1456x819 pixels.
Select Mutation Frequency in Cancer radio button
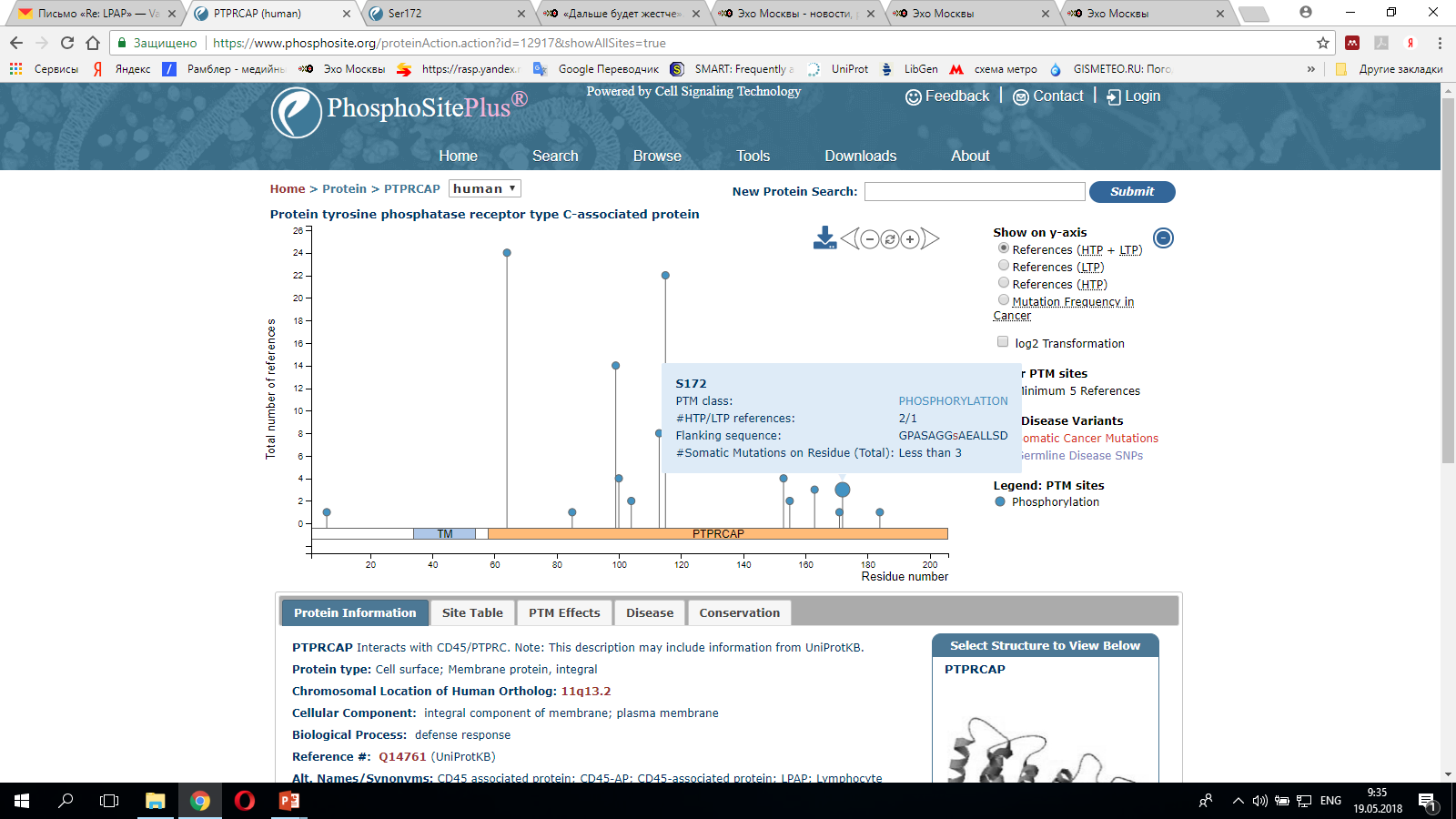1004,300
